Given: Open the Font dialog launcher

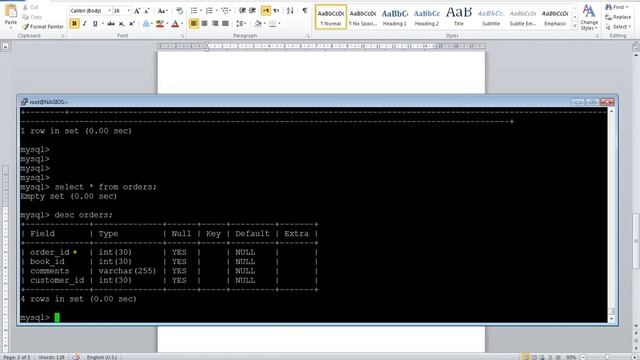Looking at the screenshot, I should [x=182, y=36].
